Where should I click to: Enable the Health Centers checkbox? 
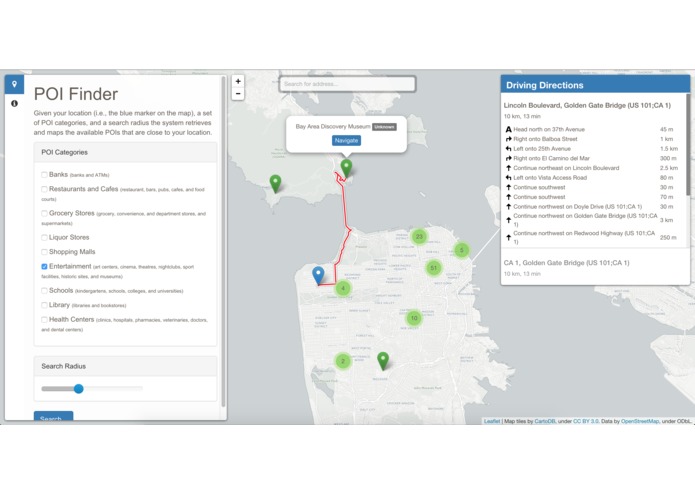[x=44, y=319]
